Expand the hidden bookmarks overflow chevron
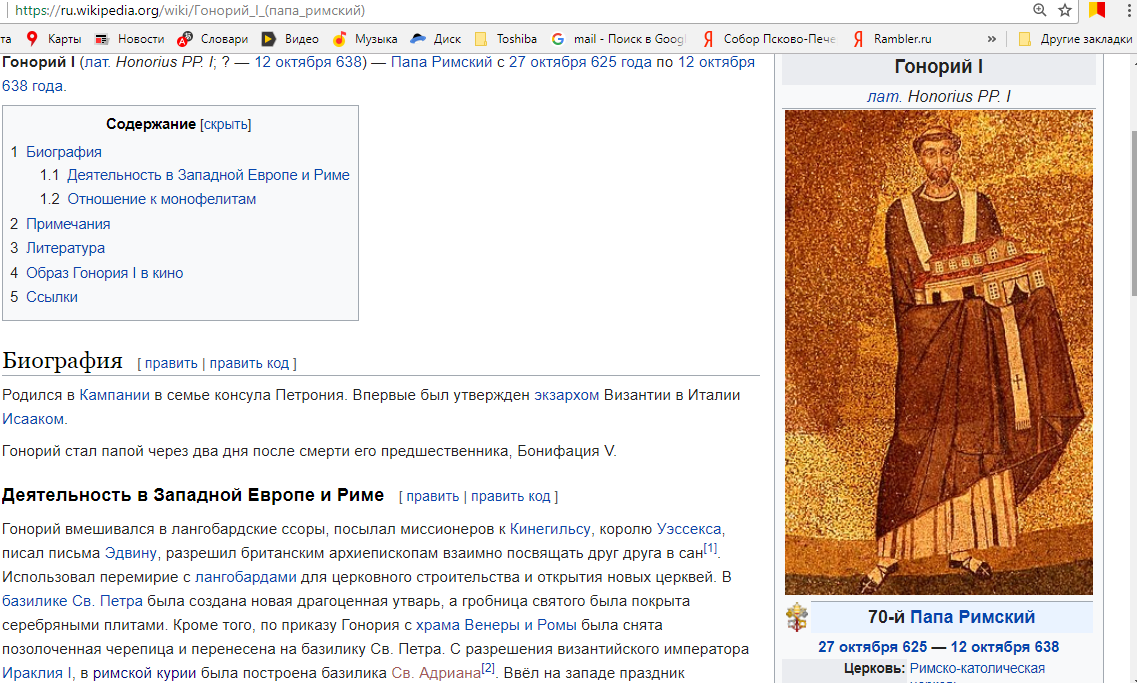Viewport: 1137px width, 683px height. click(x=991, y=38)
